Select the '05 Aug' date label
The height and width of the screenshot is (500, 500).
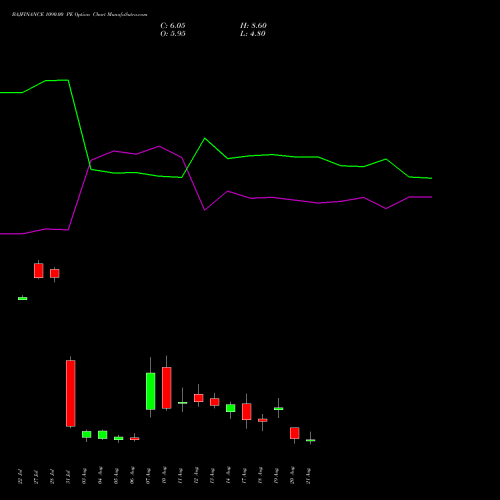(116, 476)
